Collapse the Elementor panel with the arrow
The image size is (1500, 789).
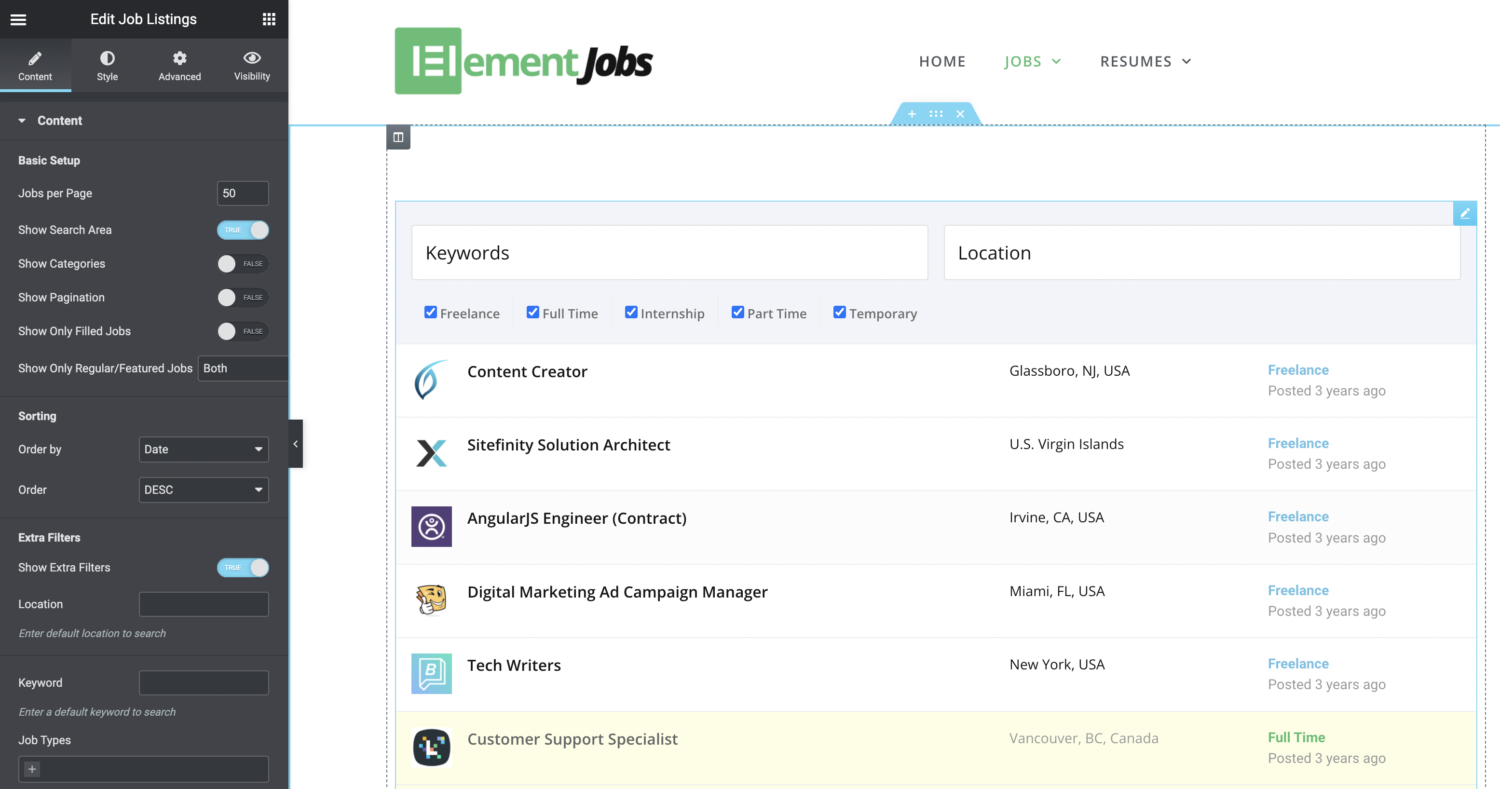(x=295, y=443)
